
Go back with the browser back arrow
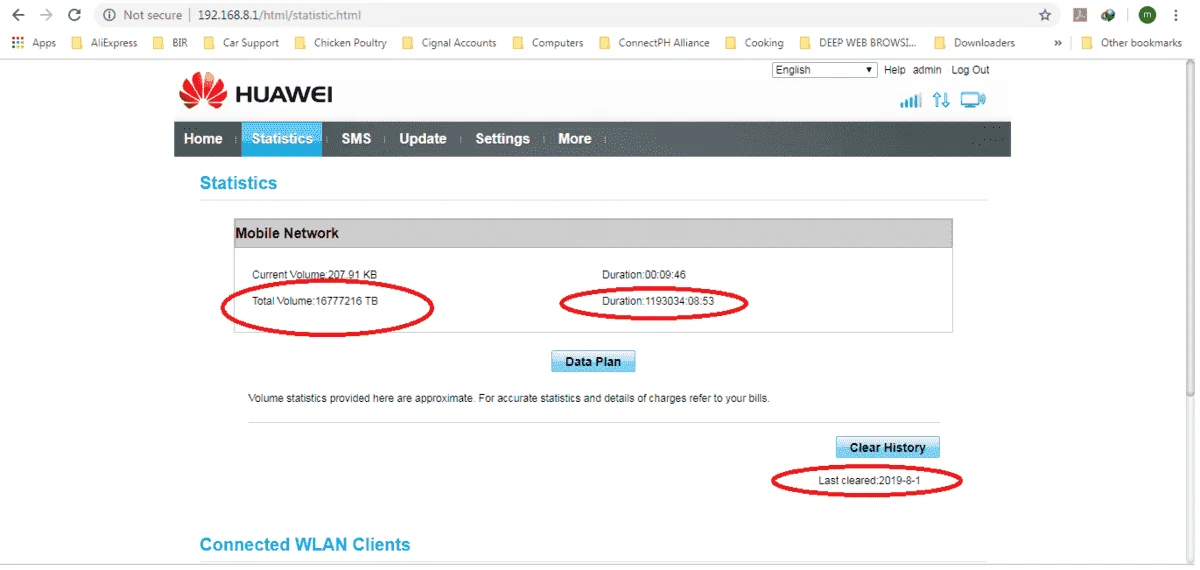pyautogui.click(x=18, y=15)
